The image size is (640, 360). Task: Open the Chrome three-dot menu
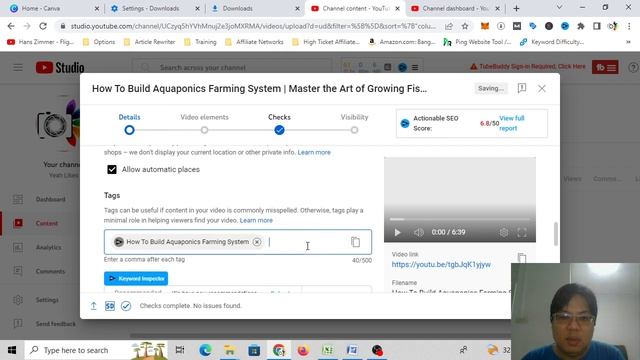tap(629, 26)
